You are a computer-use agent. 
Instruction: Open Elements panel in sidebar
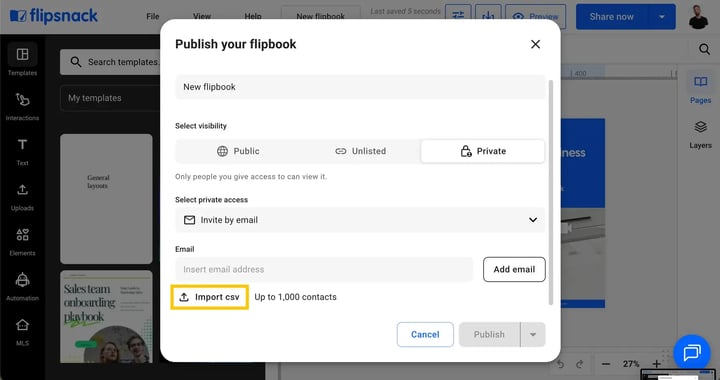(x=22, y=242)
